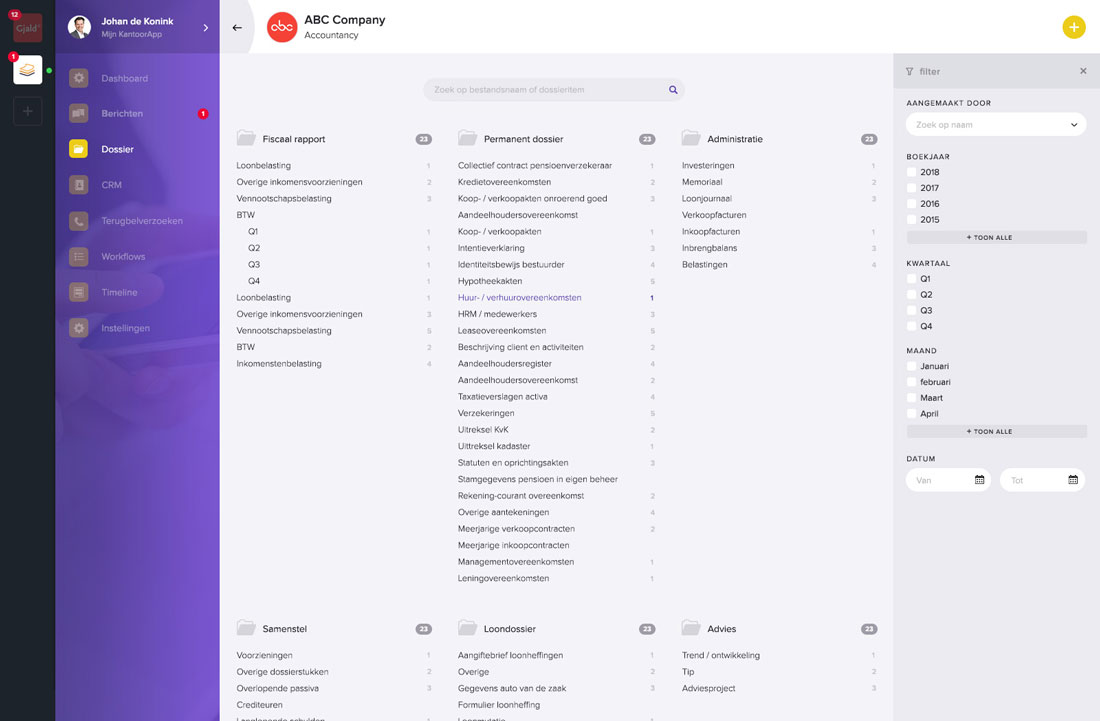Select the Terugbelverzoeken phone icon
The image size is (1100, 721).
(78, 220)
